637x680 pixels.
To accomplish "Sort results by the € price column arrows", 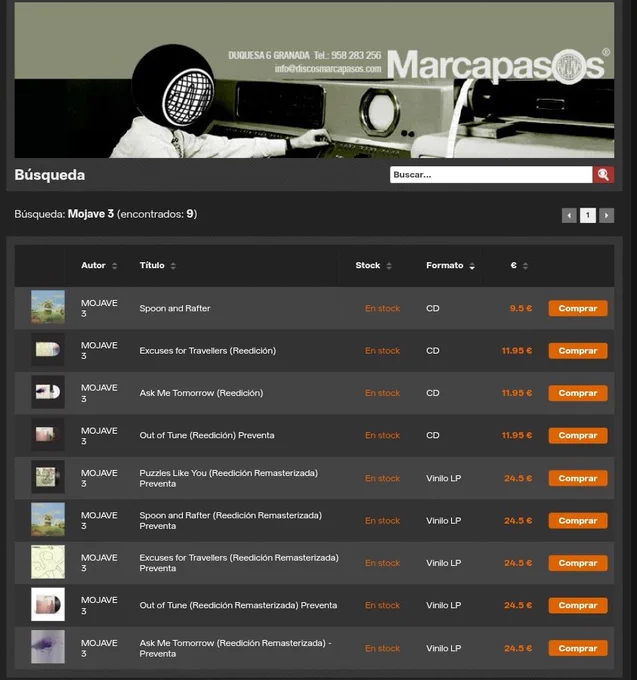I will [x=525, y=266].
